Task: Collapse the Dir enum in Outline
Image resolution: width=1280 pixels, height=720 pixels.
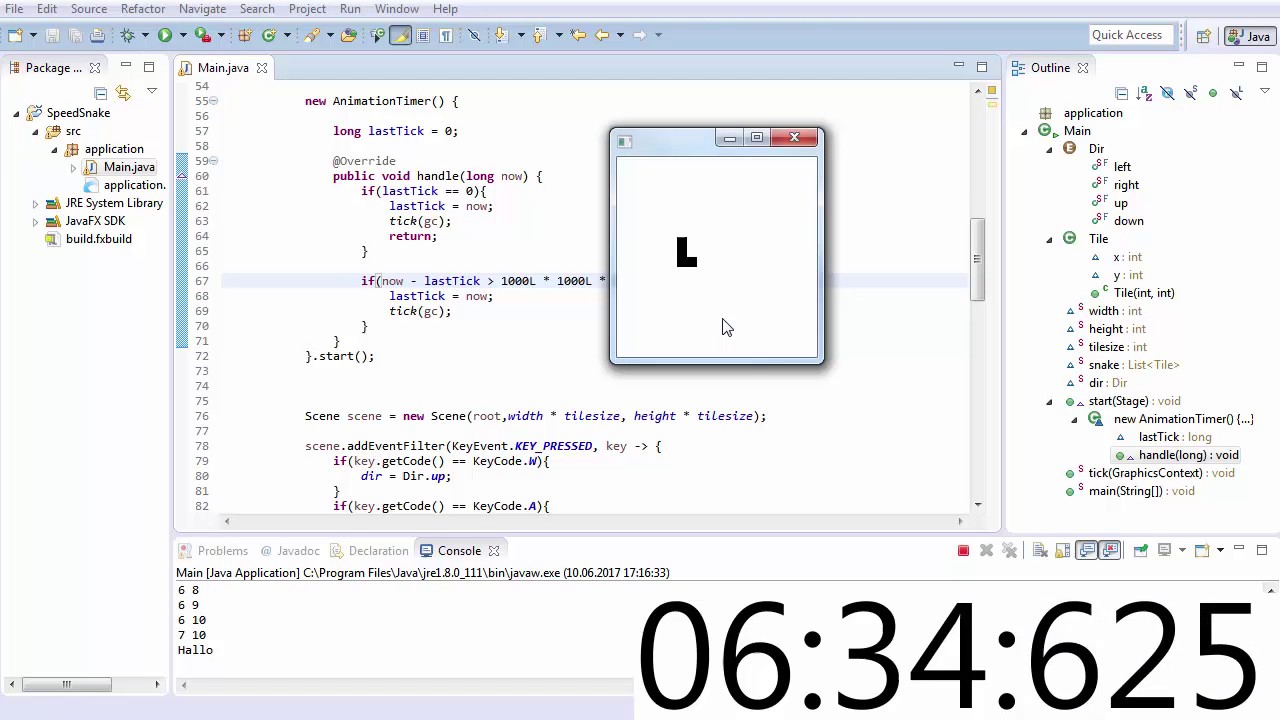Action: (x=1049, y=149)
